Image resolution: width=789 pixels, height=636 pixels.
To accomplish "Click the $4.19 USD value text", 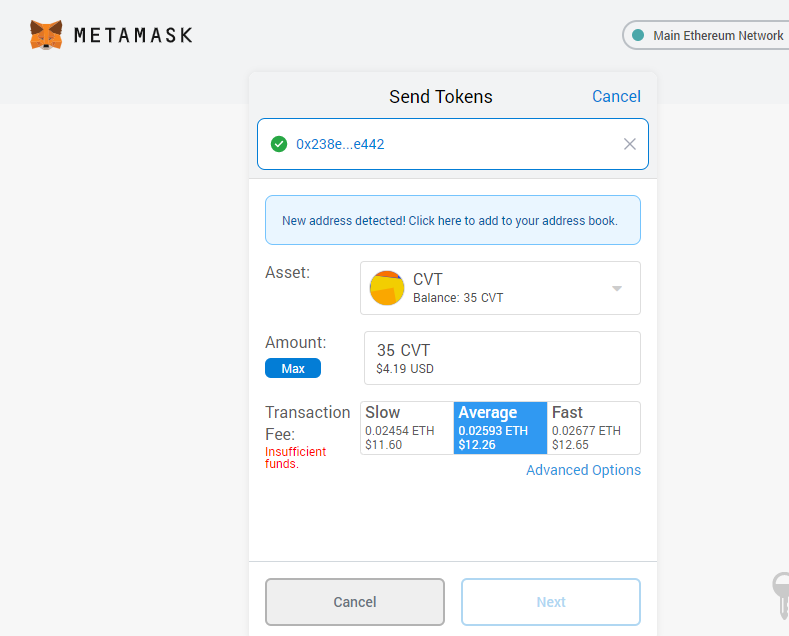I will click(x=405, y=369).
